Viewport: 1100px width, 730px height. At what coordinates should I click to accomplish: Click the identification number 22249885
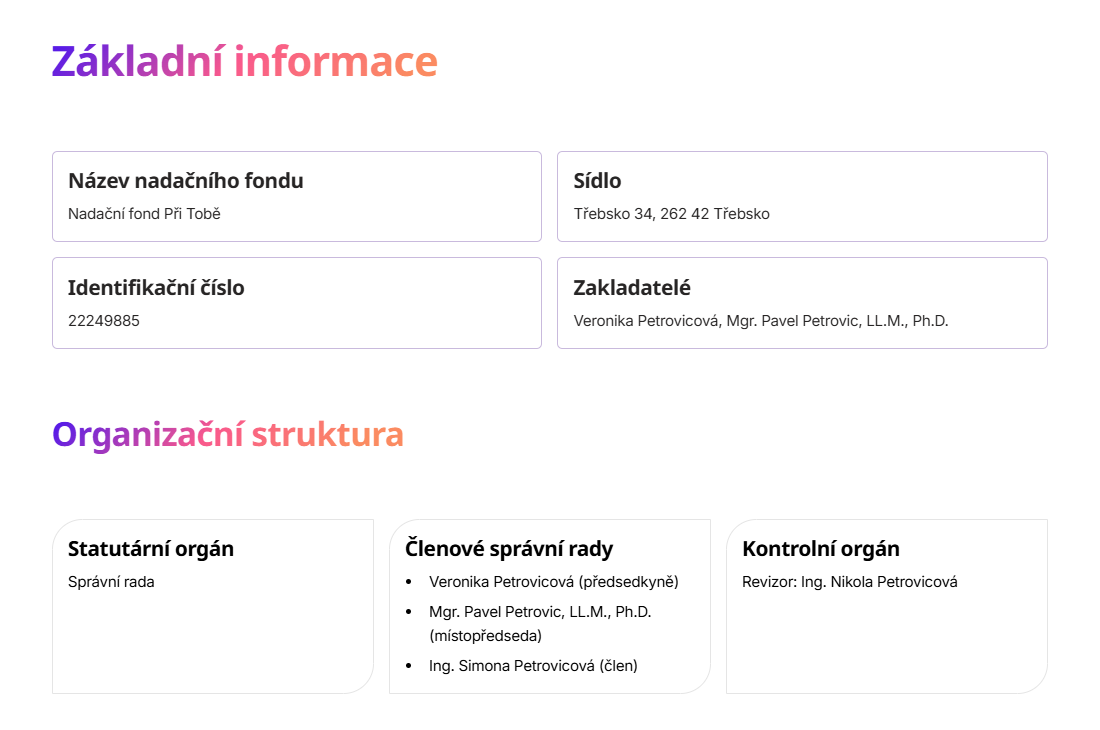(104, 321)
